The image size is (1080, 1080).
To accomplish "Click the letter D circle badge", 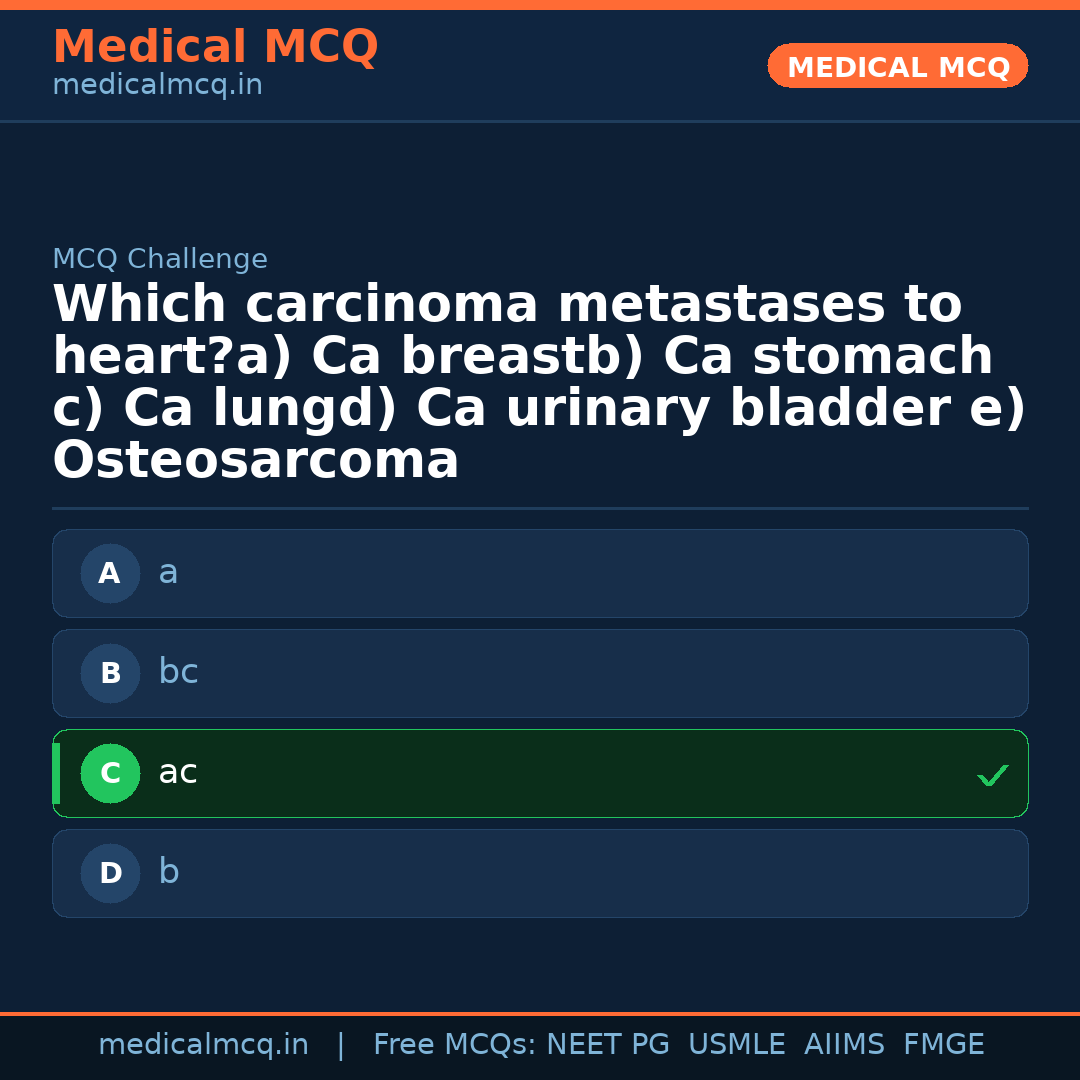I will point(110,873).
